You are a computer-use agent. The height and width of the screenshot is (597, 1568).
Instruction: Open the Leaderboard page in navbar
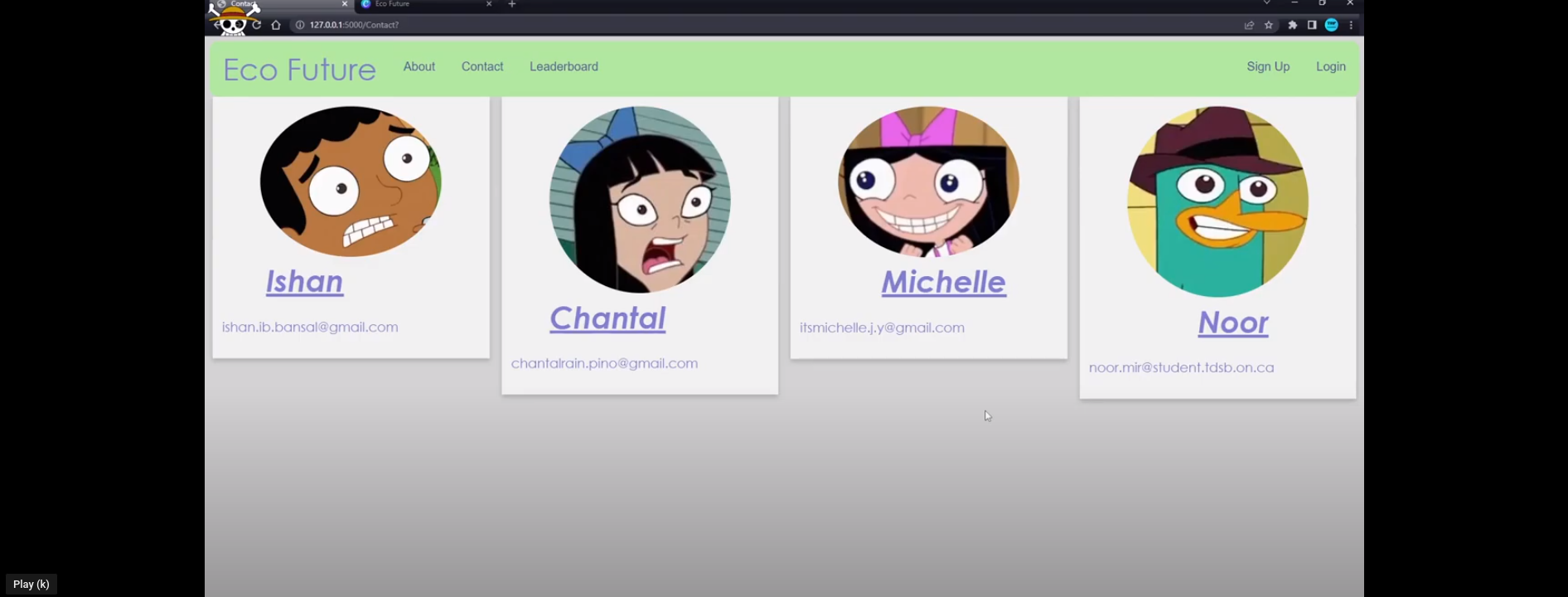tap(564, 66)
